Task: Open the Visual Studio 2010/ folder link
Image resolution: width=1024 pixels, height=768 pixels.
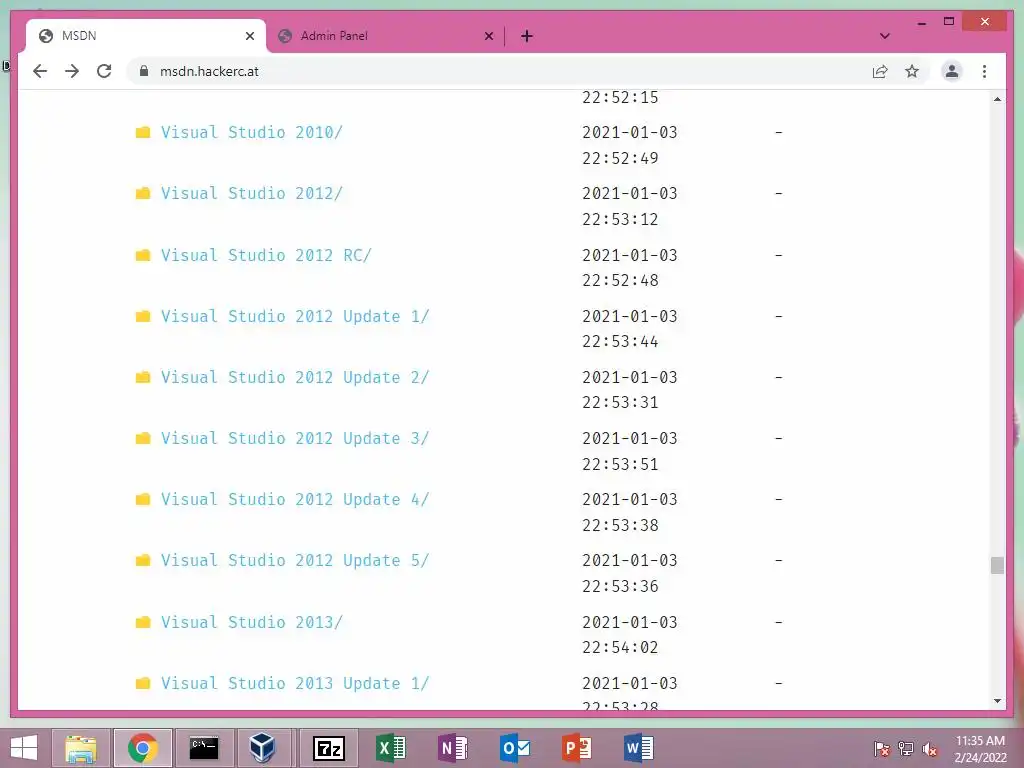Action: pos(251,132)
